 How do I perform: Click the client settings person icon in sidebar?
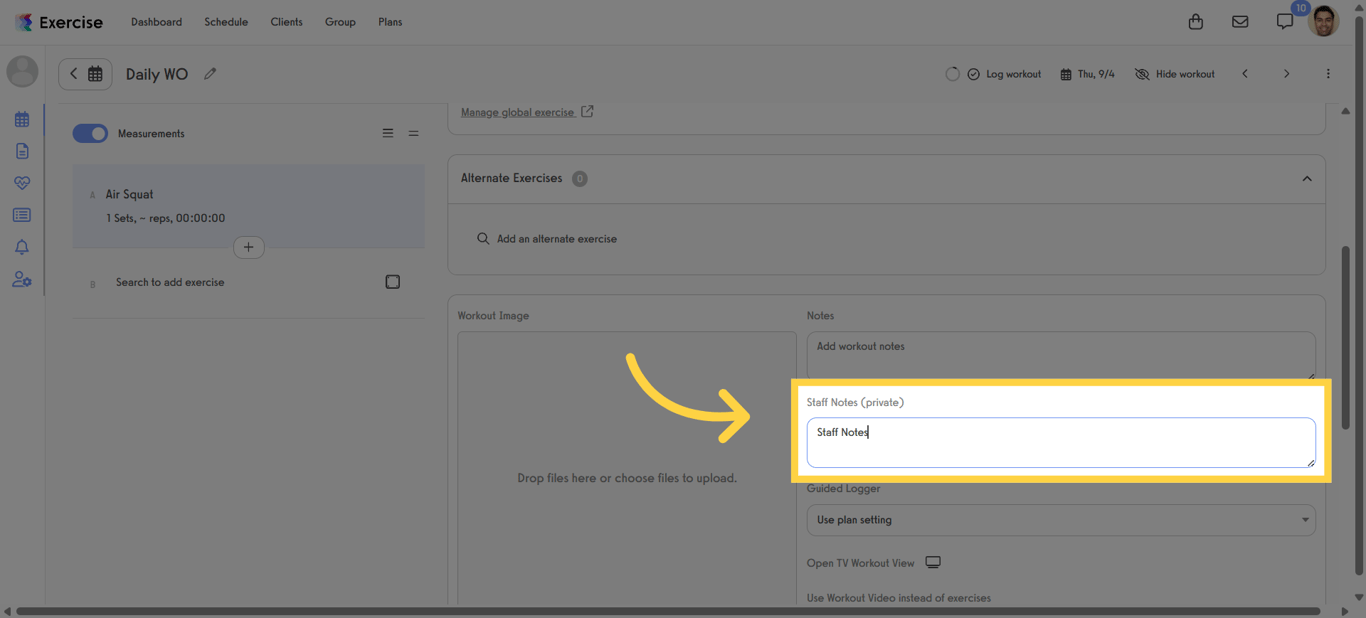pos(22,279)
